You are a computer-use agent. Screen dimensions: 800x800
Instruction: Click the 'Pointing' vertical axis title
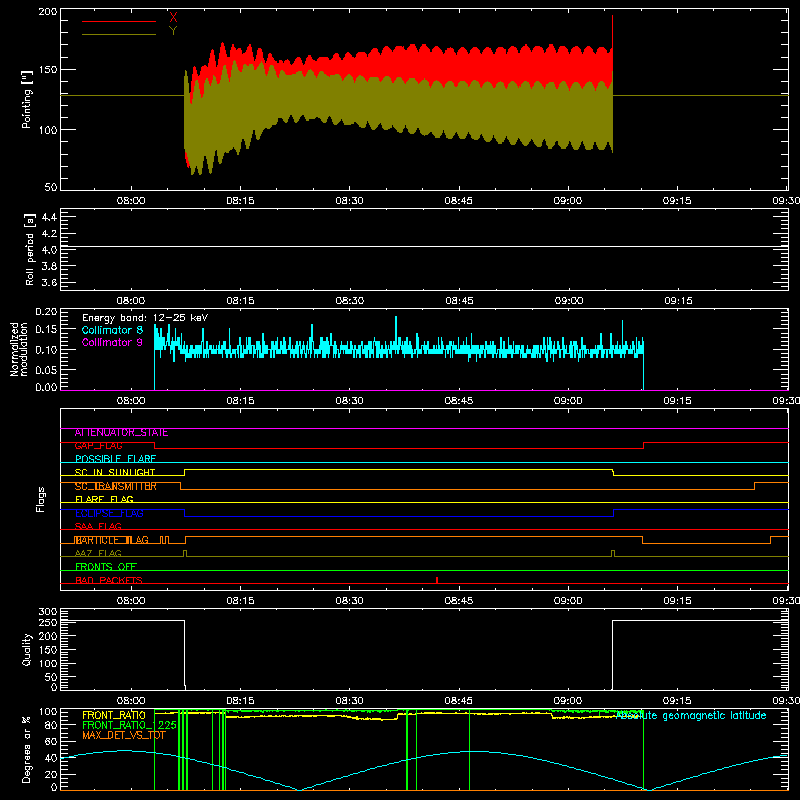27,99
